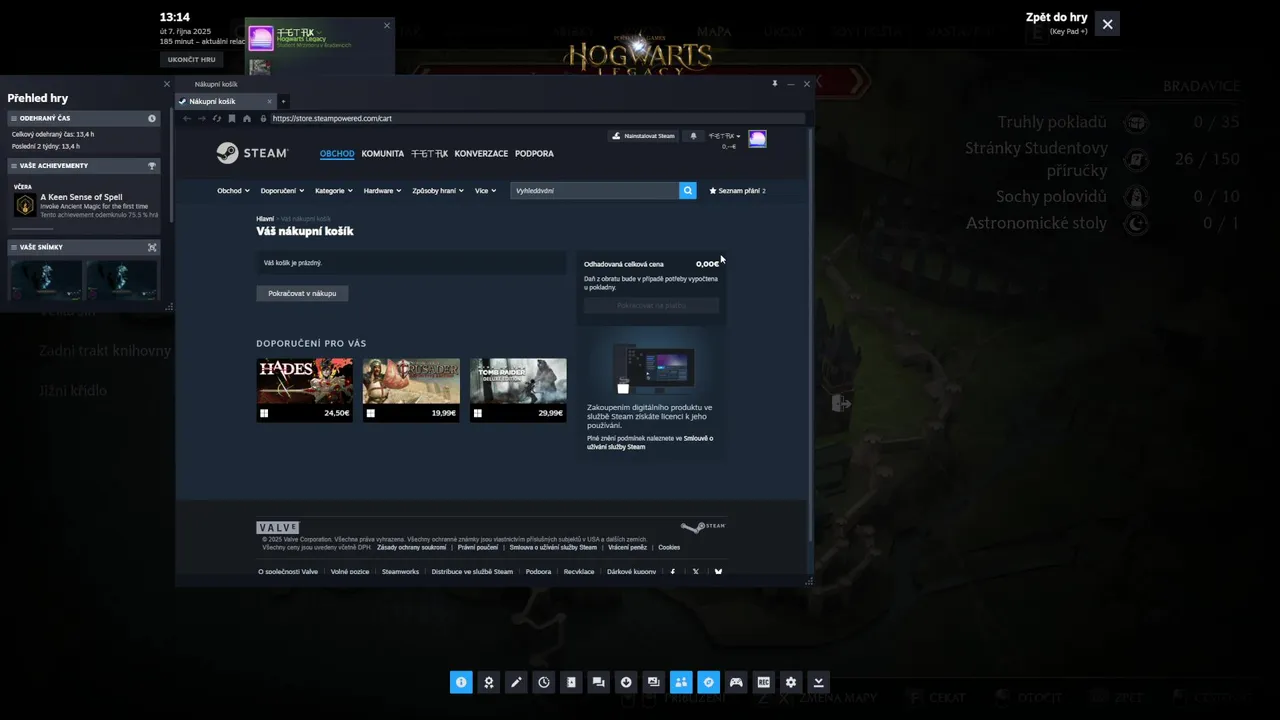Click the blue search magnifier button
This screenshot has width=1280, height=720.
point(688,190)
